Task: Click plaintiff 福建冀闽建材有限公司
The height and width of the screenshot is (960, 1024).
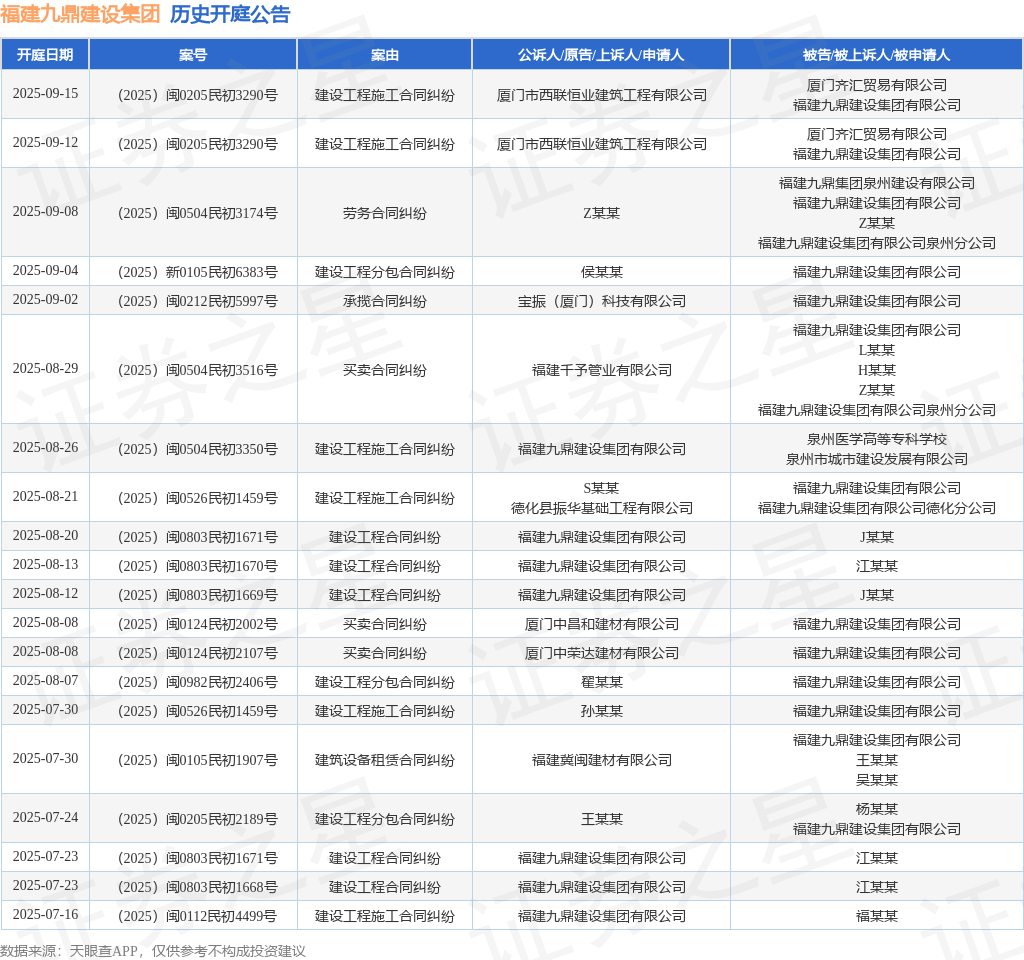Action: 601,760
